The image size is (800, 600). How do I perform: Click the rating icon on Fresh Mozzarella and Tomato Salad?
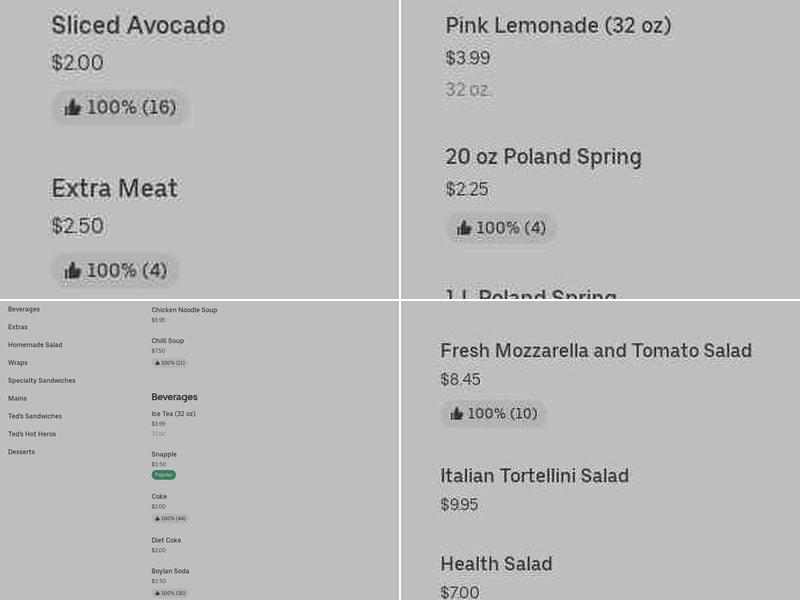pyautogui.click(x=494, y=413)
